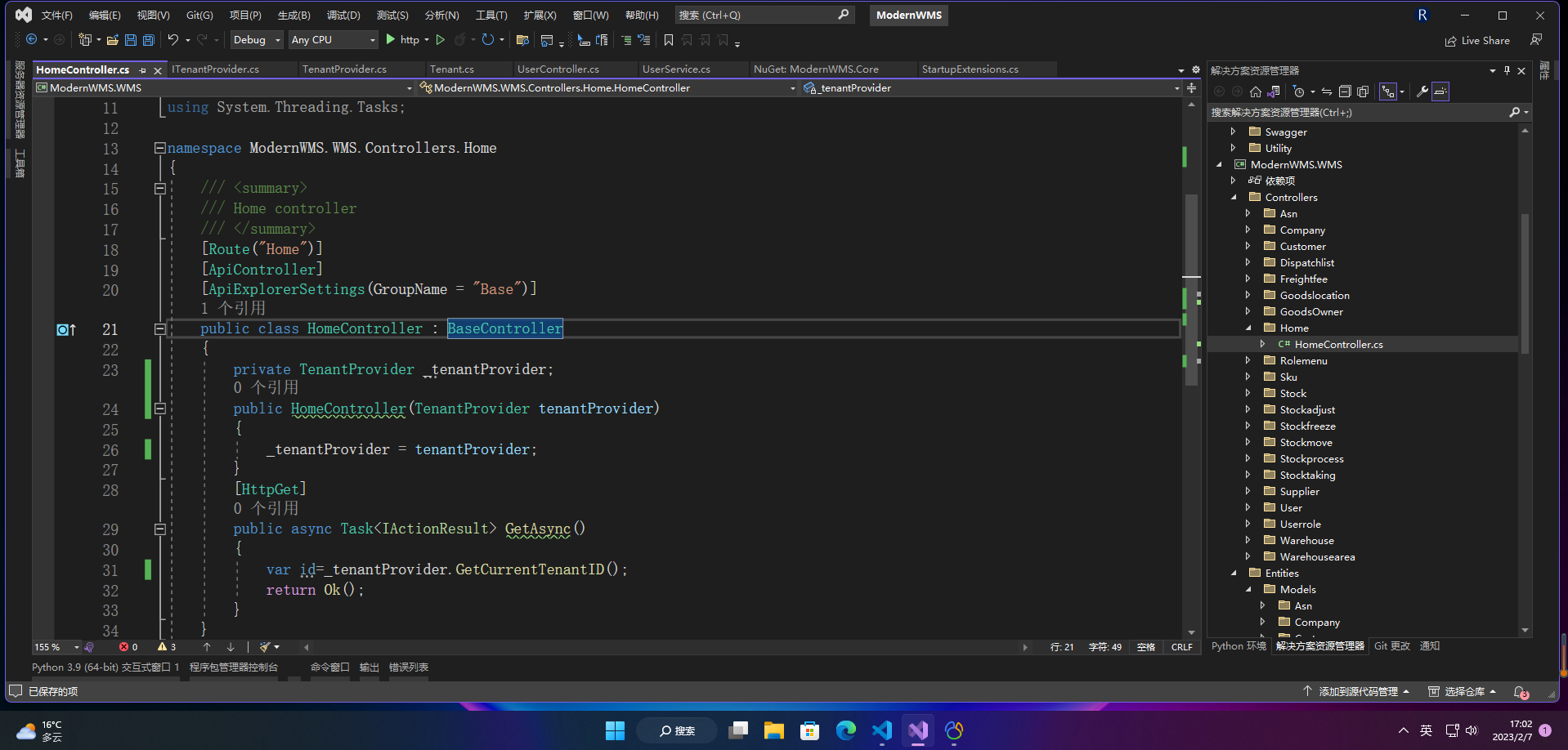Click the editor horizontal scrollbar track

coord(665,647)
